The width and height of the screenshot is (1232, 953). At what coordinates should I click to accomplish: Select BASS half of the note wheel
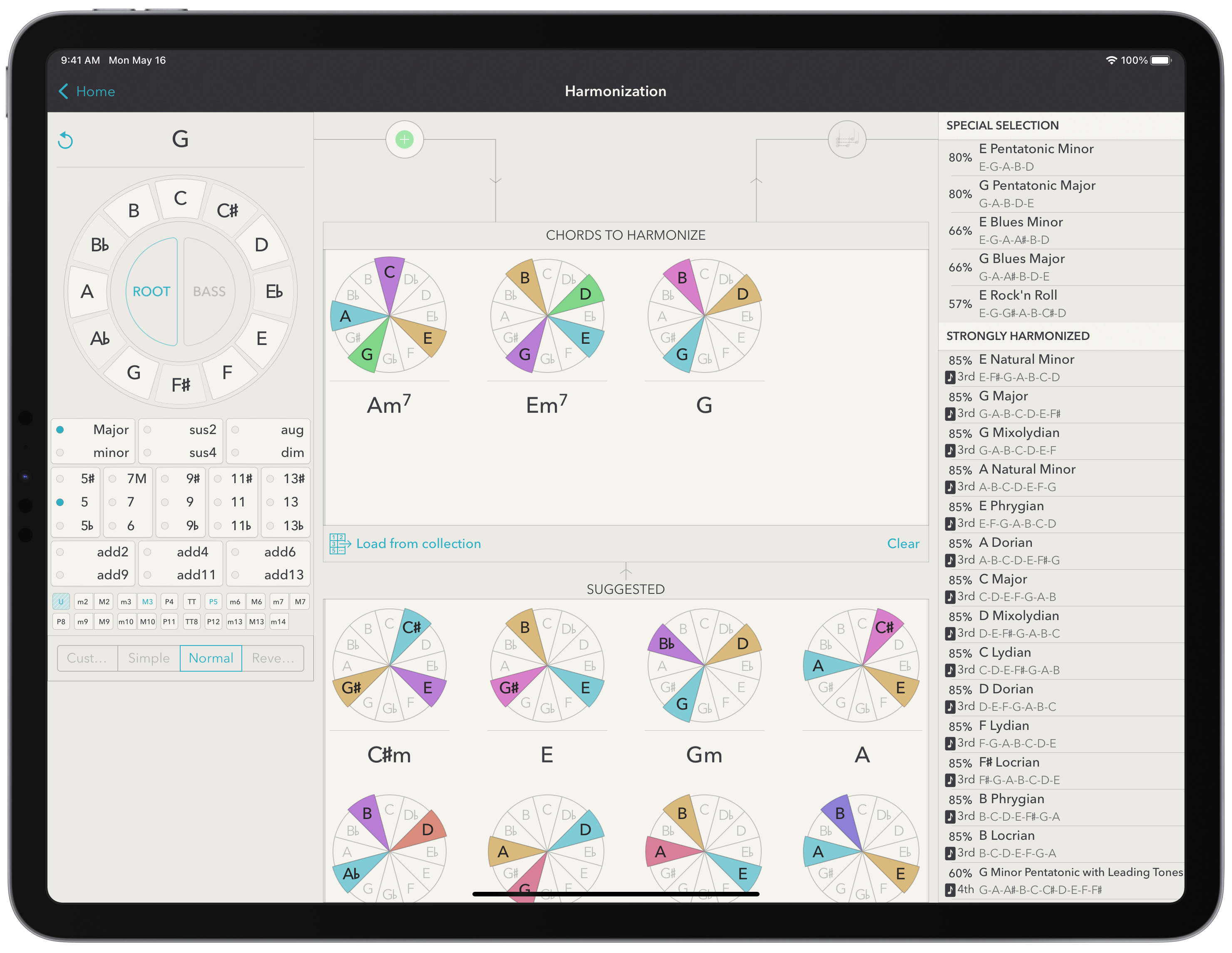[x=209, y=292]
